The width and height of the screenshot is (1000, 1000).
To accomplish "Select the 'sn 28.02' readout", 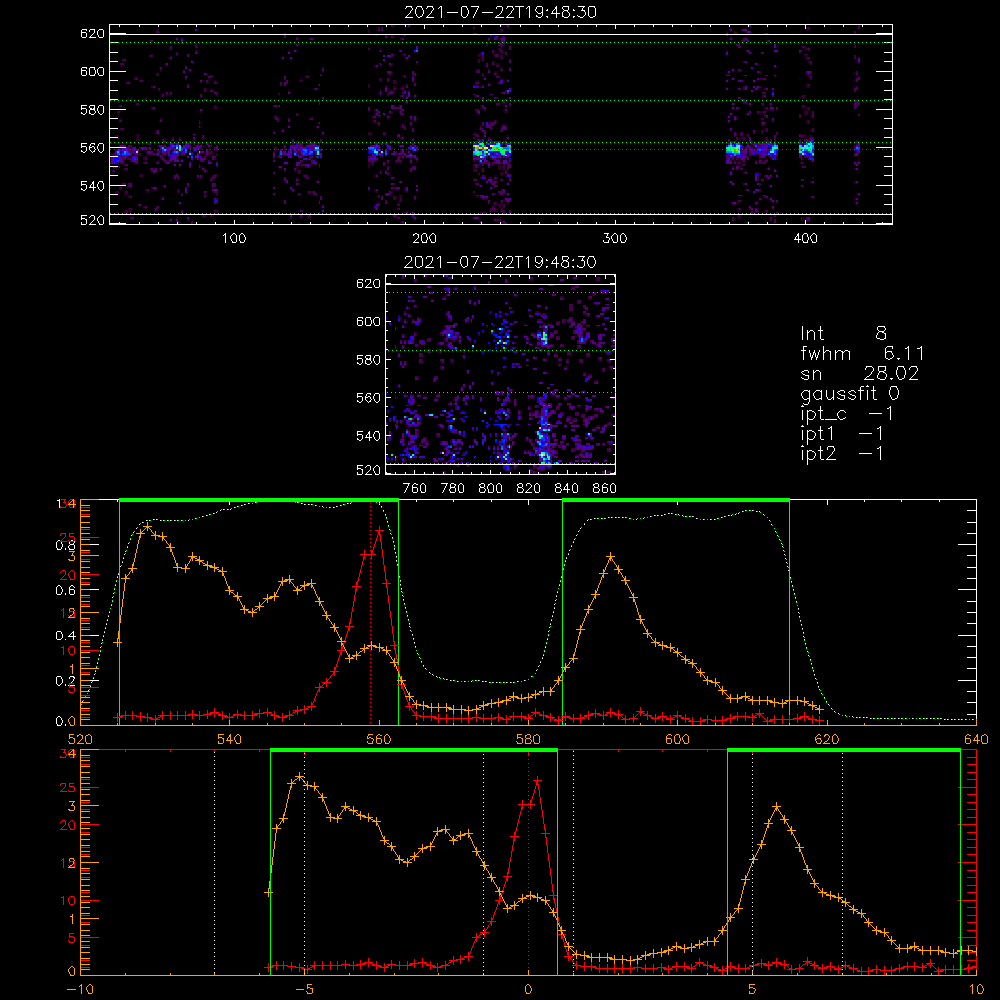I will (x=859, y=373).
